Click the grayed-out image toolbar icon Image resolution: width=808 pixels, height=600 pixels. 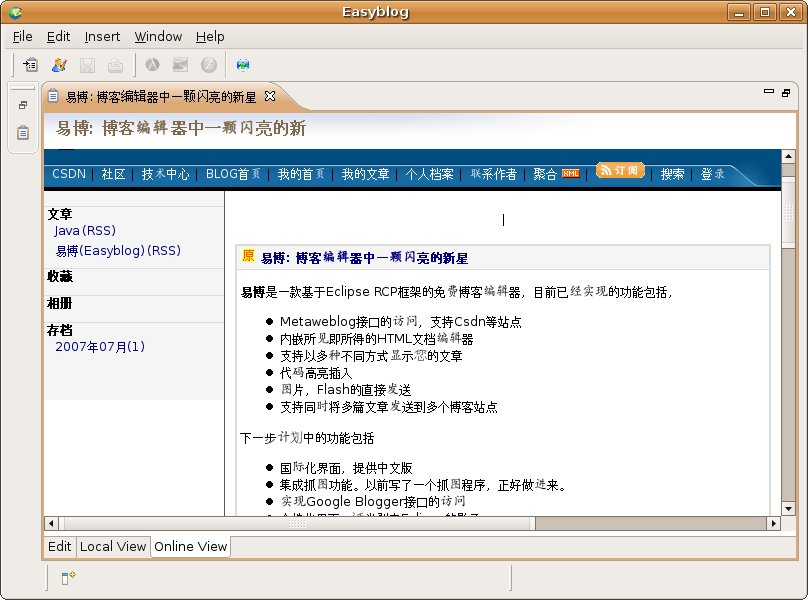click(x=180, y=64)
